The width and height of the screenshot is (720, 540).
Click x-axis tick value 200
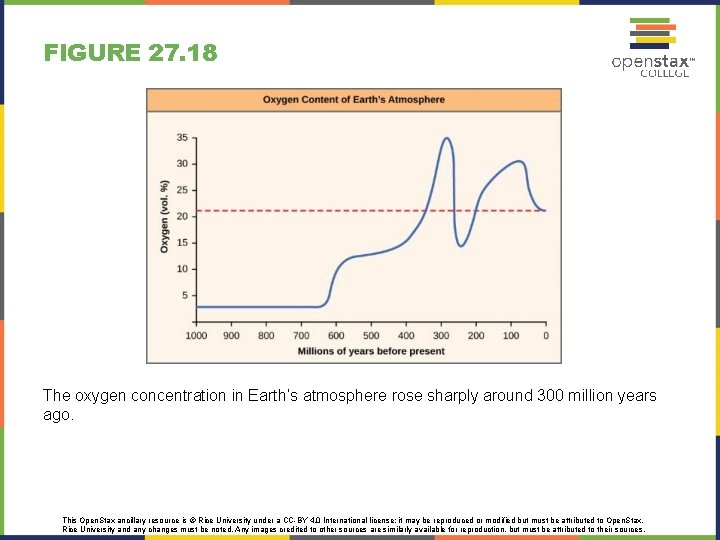pyautogui.click(x=476, y=336)
